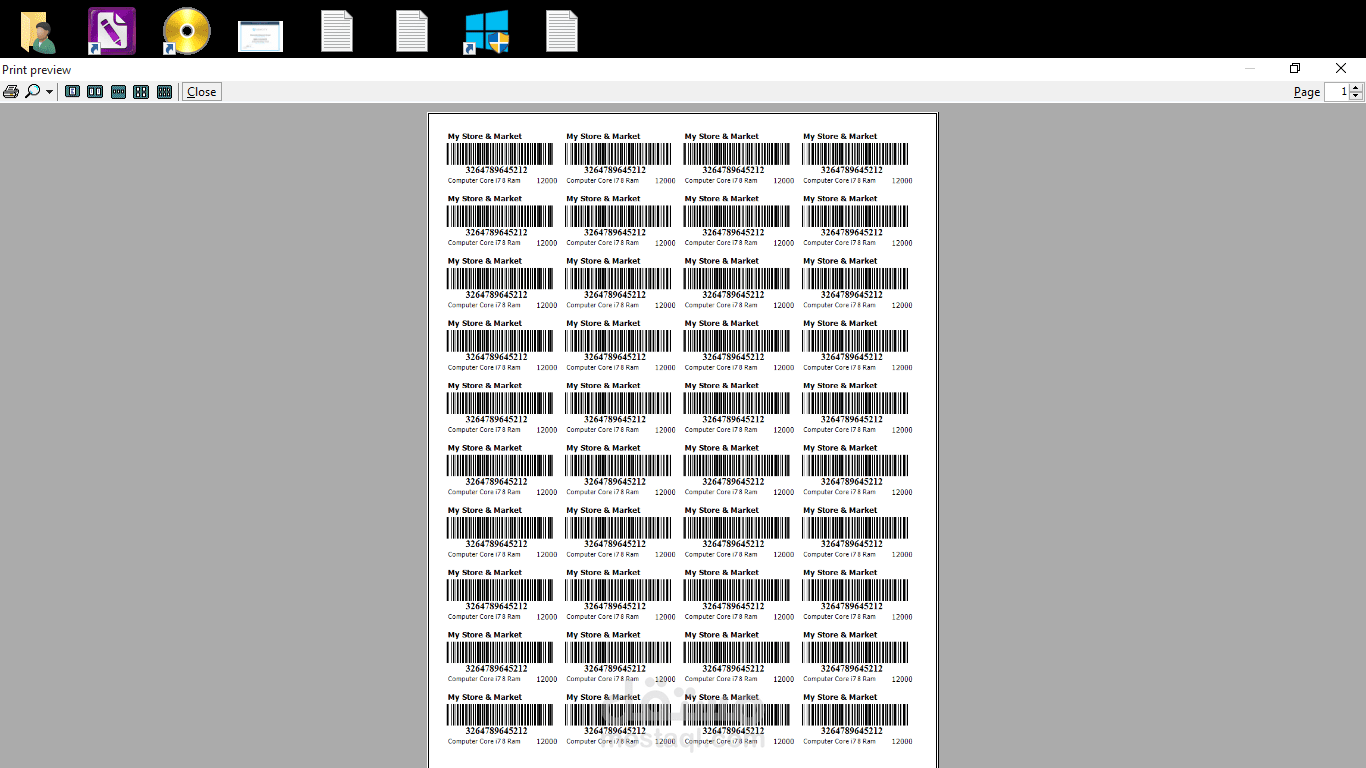
Task: Click the previewed barcode label sheet page
Action: pyautogui.click(x=683, y=440)
